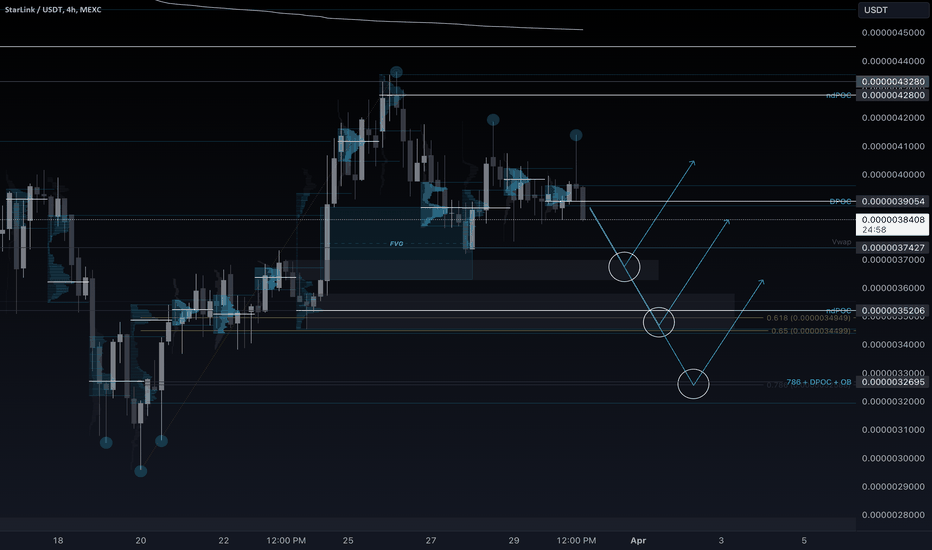Screen dimensions: 932x550
Task: Select the ndPOC label beside 0.0000035206
Action: pyautogui.click(x=839, y=310)
